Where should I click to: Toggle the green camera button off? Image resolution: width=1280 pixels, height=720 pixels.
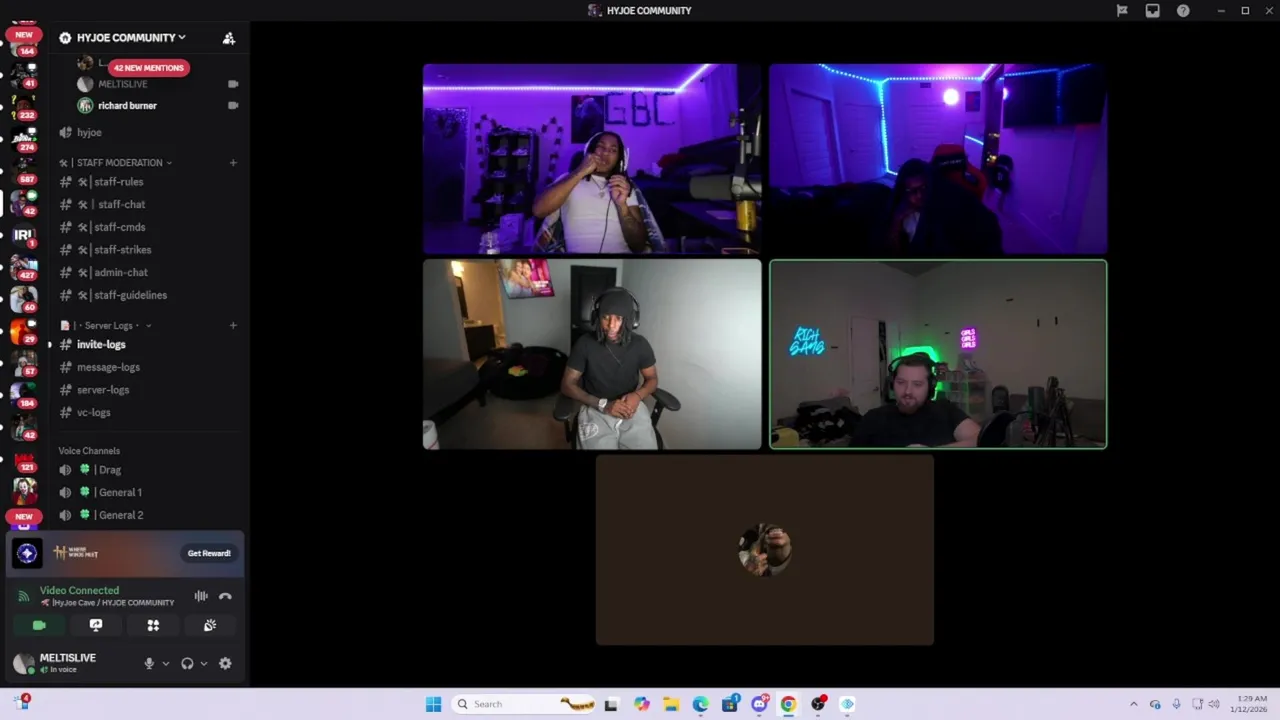(x=39, y=625)
